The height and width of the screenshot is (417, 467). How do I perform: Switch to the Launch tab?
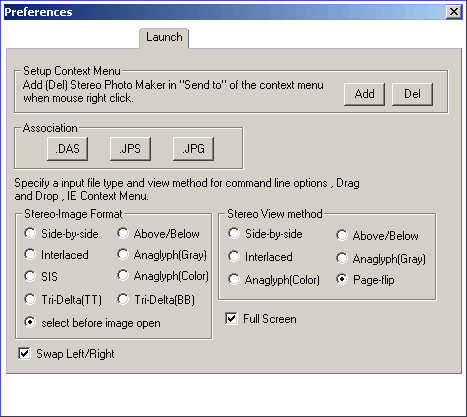(164, 37)
